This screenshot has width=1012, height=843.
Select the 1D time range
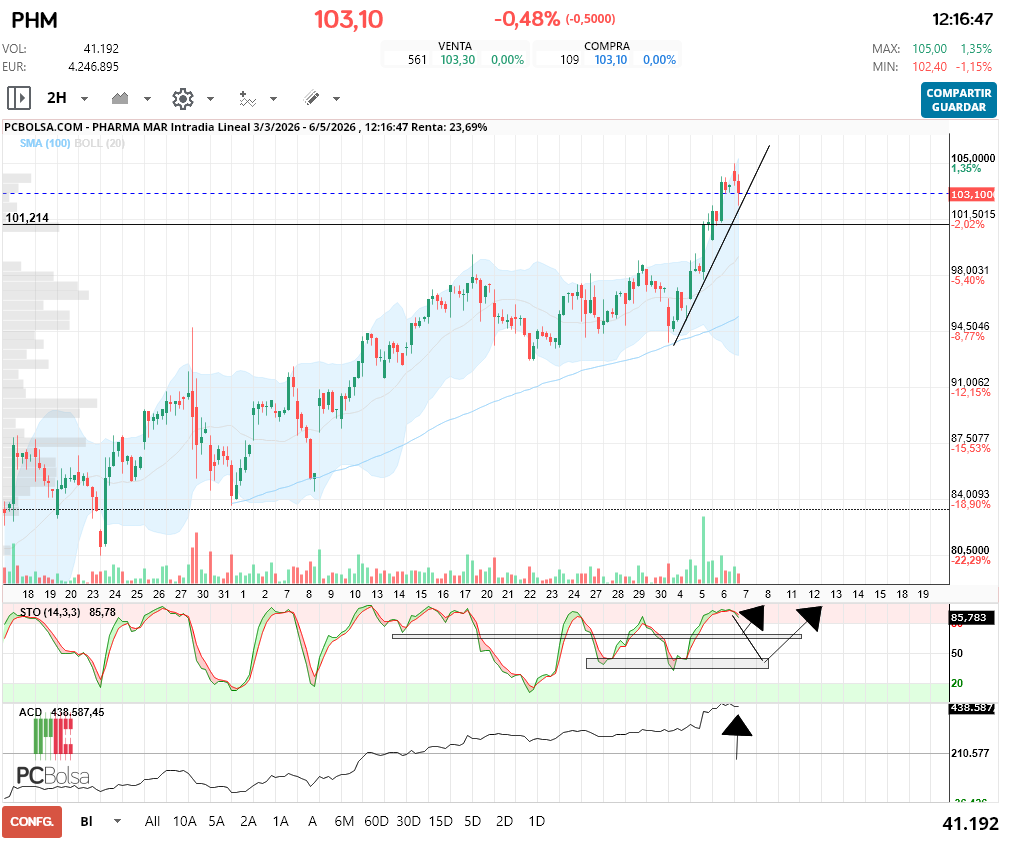[x=536, y=821]
